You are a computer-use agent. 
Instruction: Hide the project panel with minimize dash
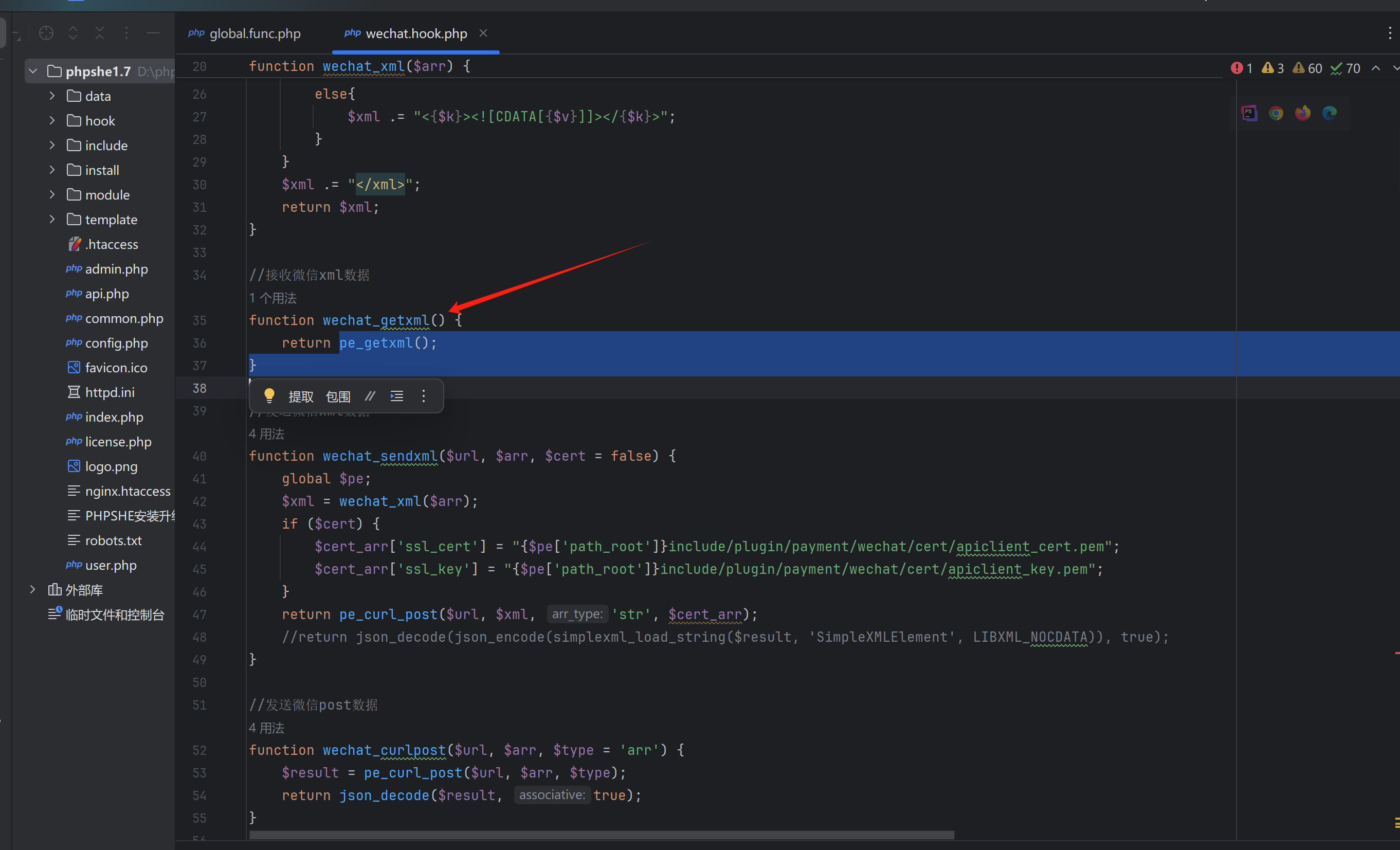pyautogui.click(x=153, y=33)
